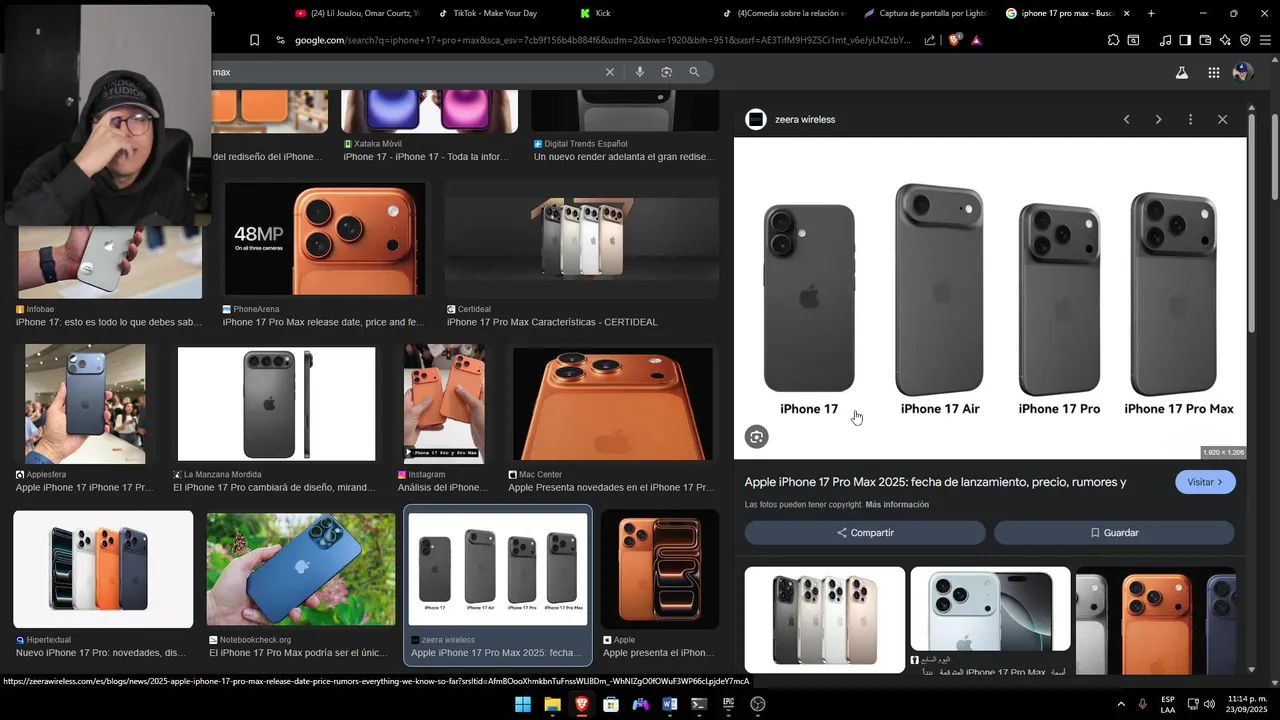
Task: Open Google Search Labs flask icon
Action: click(1181, 72)
